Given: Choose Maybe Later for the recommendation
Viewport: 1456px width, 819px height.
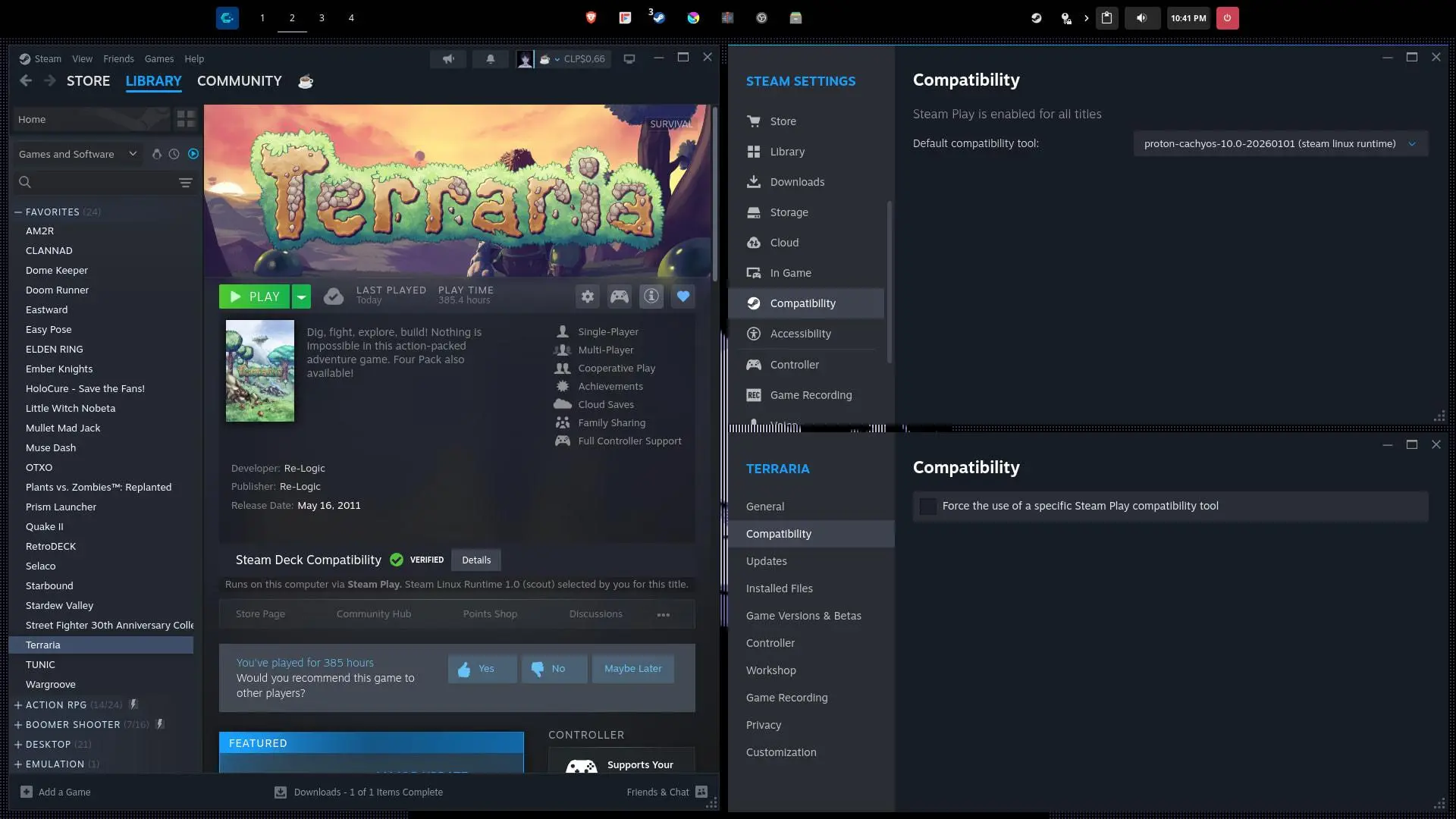Looking at the screenshot, I should (x=633, y=669).
